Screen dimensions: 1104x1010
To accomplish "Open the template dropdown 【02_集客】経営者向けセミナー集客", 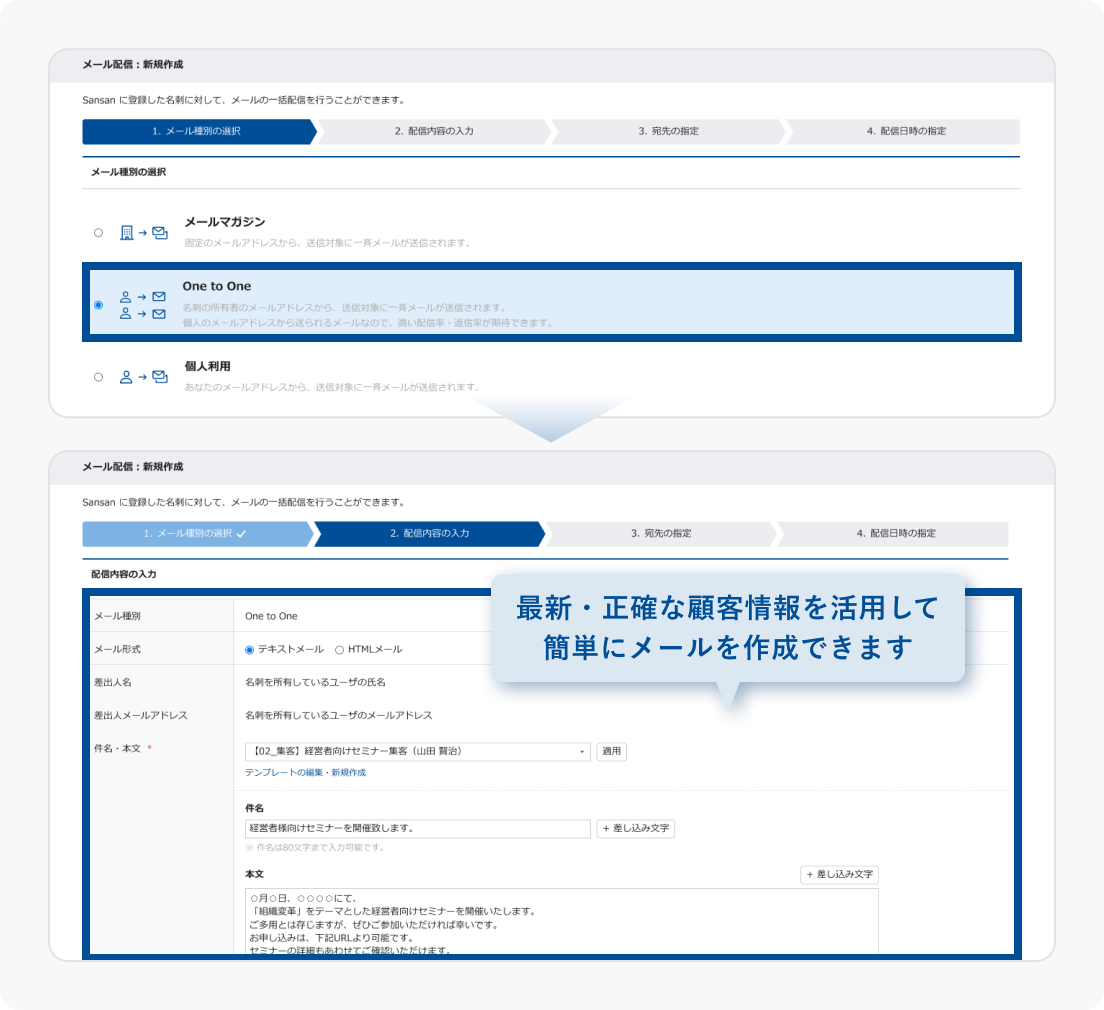I will tap(418, 752).
